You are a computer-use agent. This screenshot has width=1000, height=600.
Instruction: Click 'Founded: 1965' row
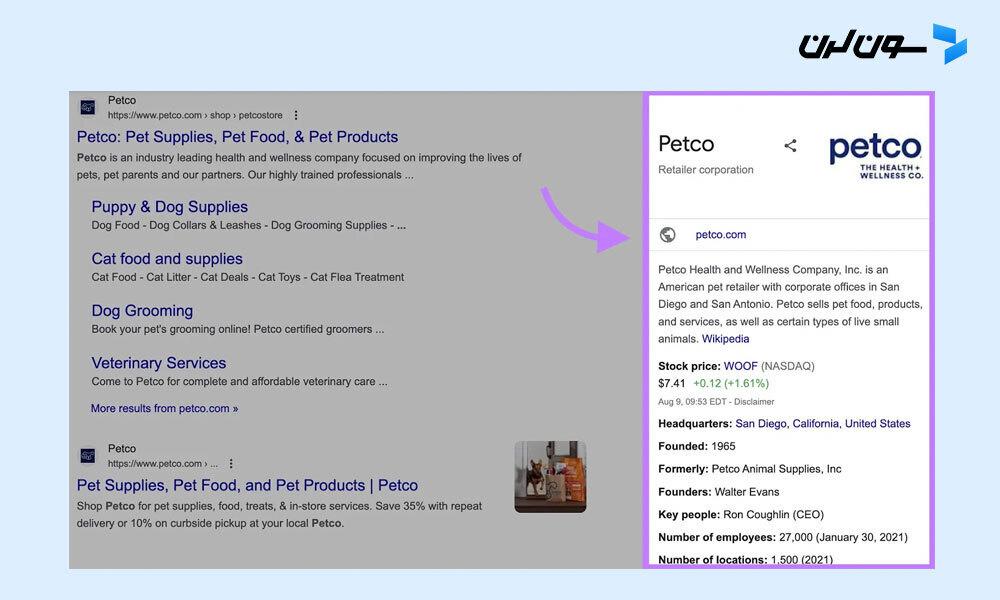click(697, 446)
